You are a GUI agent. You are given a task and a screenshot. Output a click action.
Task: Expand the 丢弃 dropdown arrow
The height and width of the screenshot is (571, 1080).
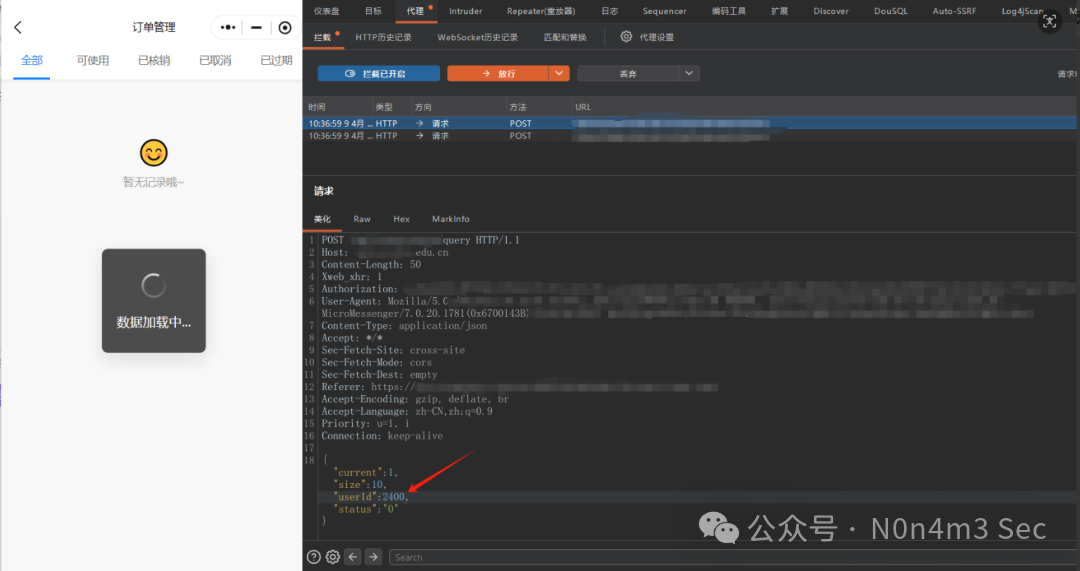[689, 73]
